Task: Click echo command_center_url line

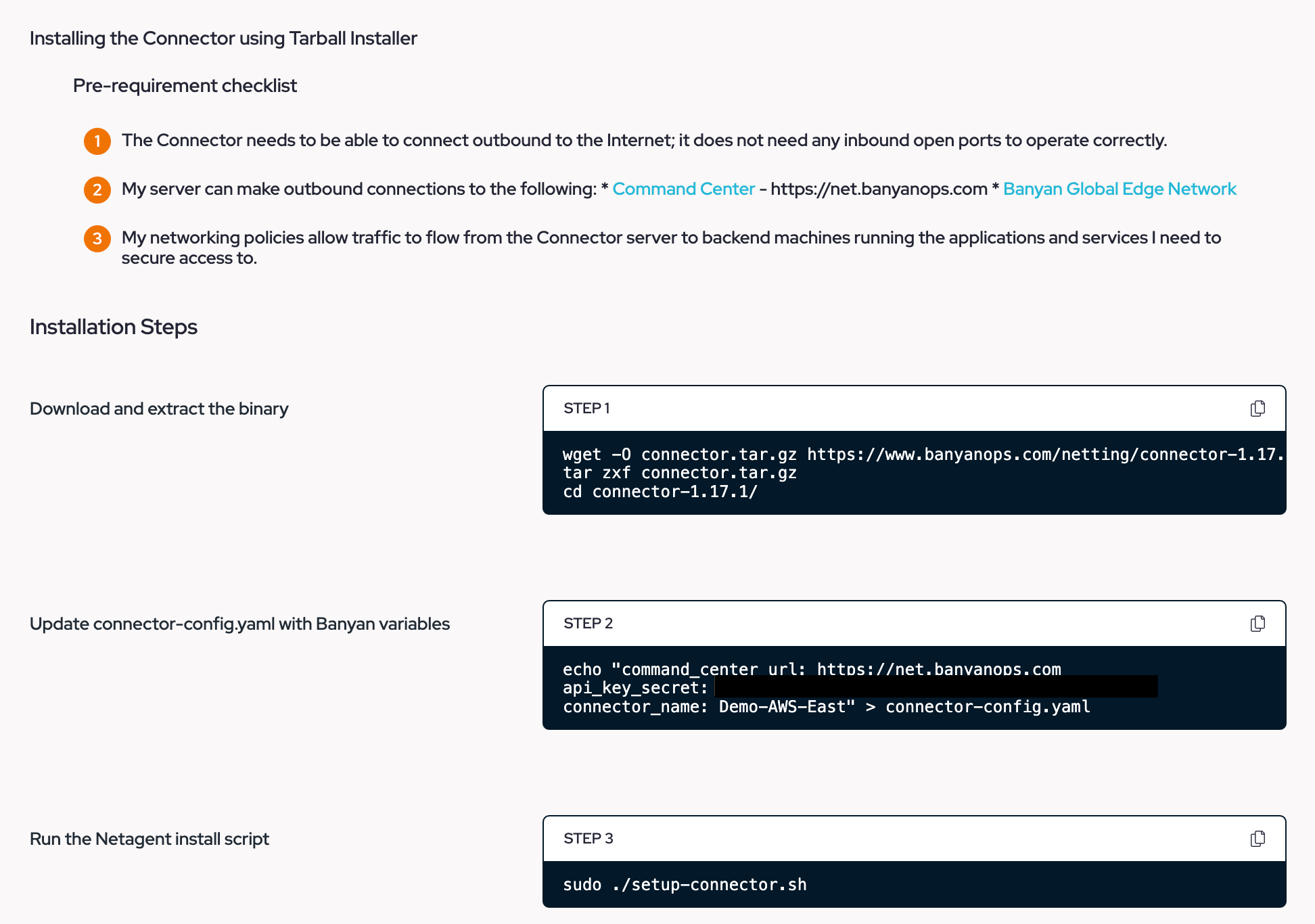Action: [x=812, y=669]
